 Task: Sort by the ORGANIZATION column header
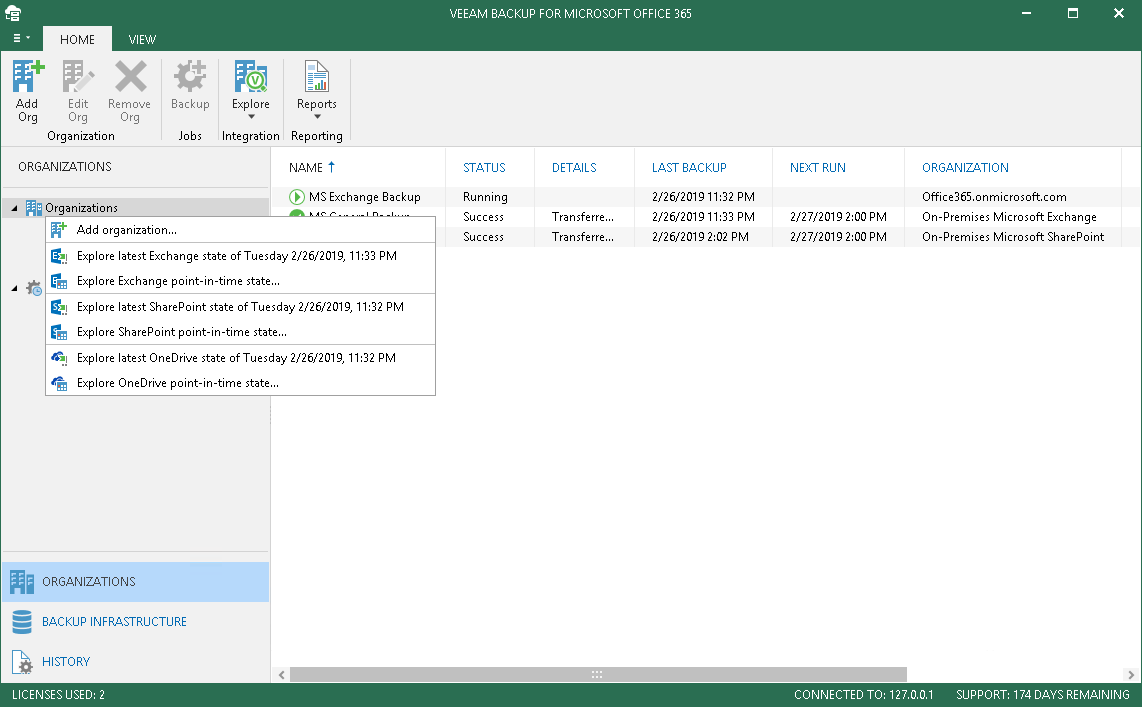[1013, 167]
